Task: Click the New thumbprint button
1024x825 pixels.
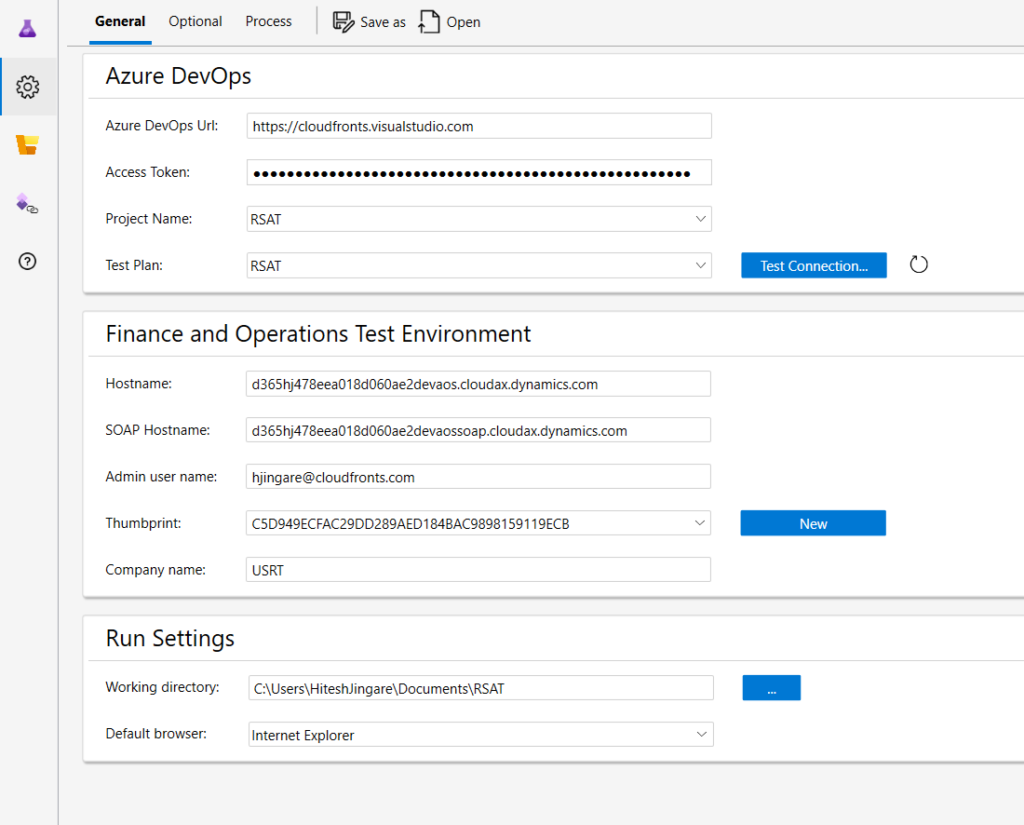Action: (813, 523)
